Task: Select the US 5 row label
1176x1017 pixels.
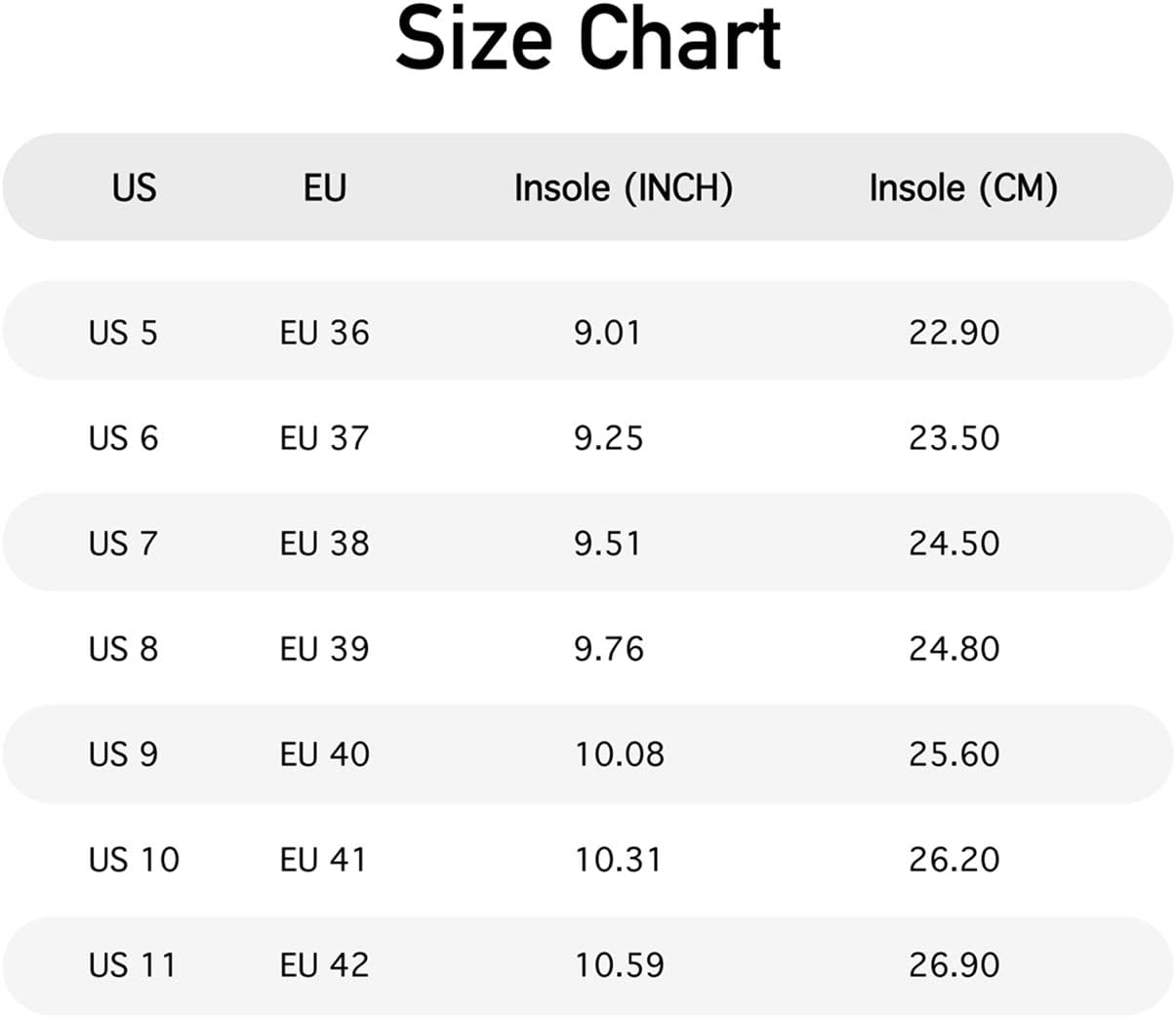Action: click(123, 333)
